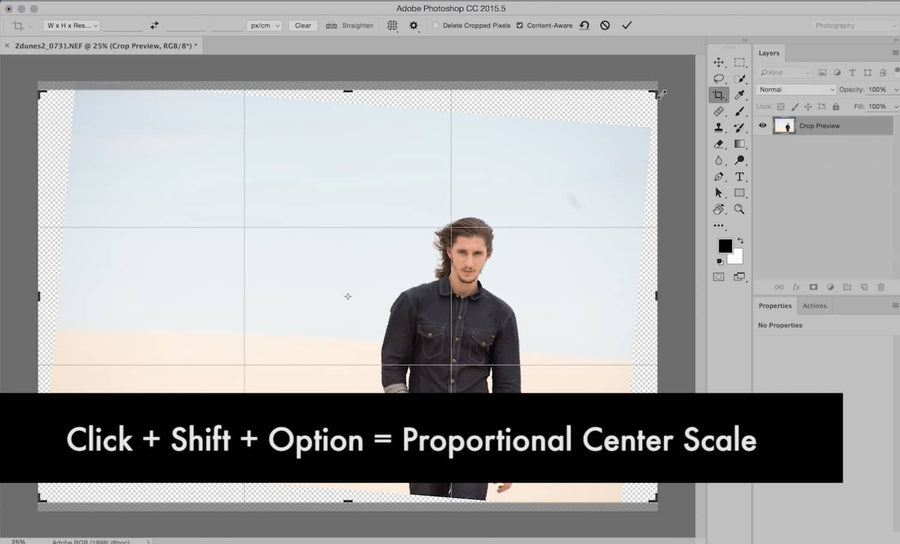Toggle lock transparent pixels
The width and height of the screenshot is (900, 544).
pyautogui.click(x=781, y=107)
